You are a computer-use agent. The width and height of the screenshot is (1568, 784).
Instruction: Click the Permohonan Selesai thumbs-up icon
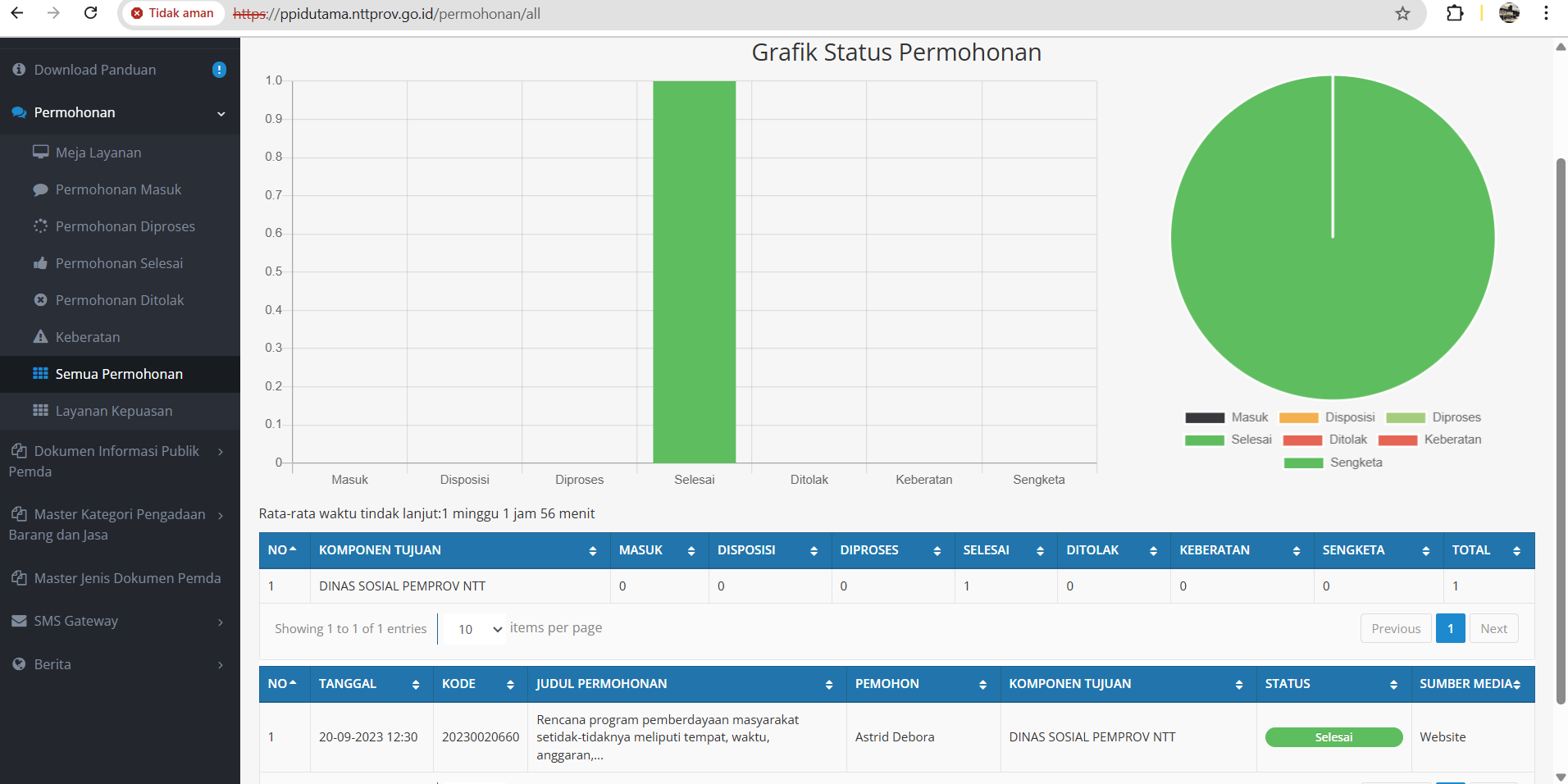click(40, 263)
